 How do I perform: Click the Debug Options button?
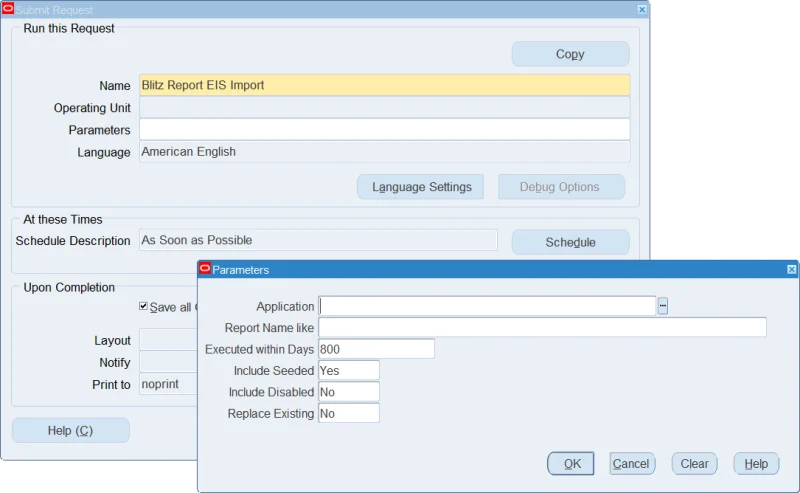pos(561,187)
